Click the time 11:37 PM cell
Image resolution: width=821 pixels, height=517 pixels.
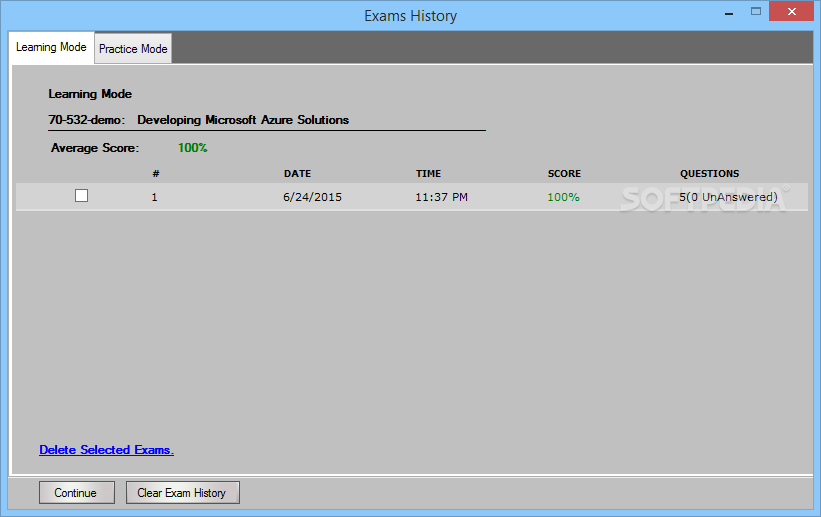pyautogui.click(x=441, y=197)
